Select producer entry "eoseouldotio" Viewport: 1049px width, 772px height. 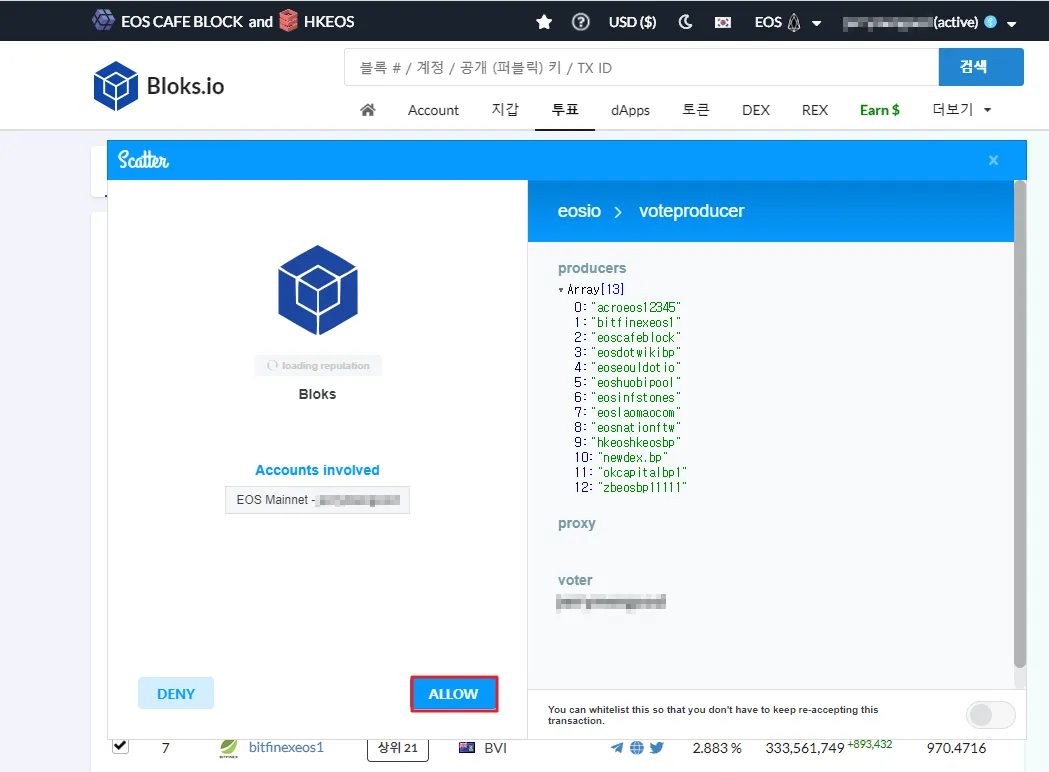click(636, 367)
